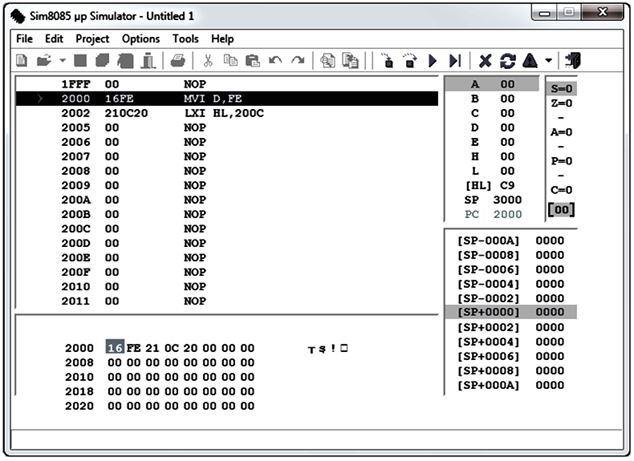This screenshot has width=634, height=461.
Task: Click the Run play triangle icon
Action: 433,61
